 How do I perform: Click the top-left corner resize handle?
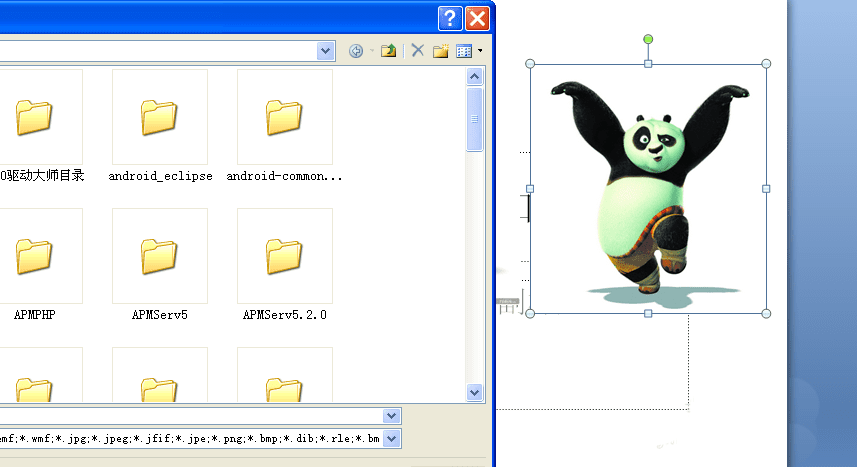point(530,64)
